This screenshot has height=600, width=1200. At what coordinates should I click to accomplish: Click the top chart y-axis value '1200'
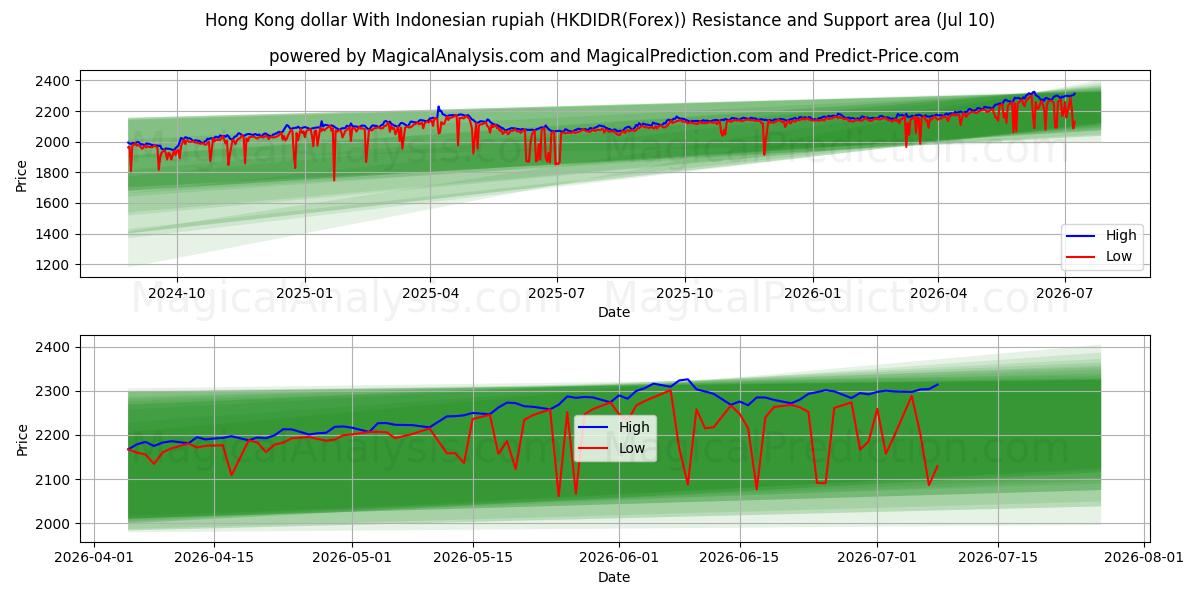54,265
